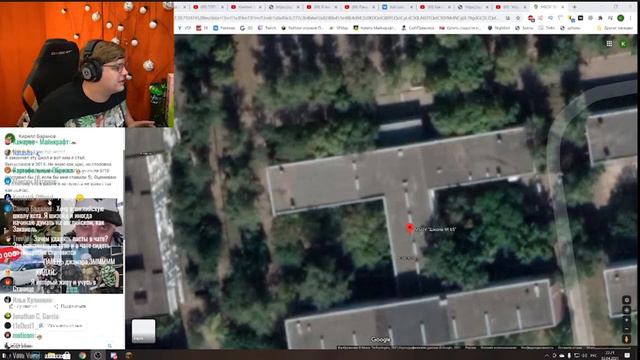Open the Nightbot bookmark
This screenshot has height=360, width=640.
pyautogui.click(x=499, y=28)
